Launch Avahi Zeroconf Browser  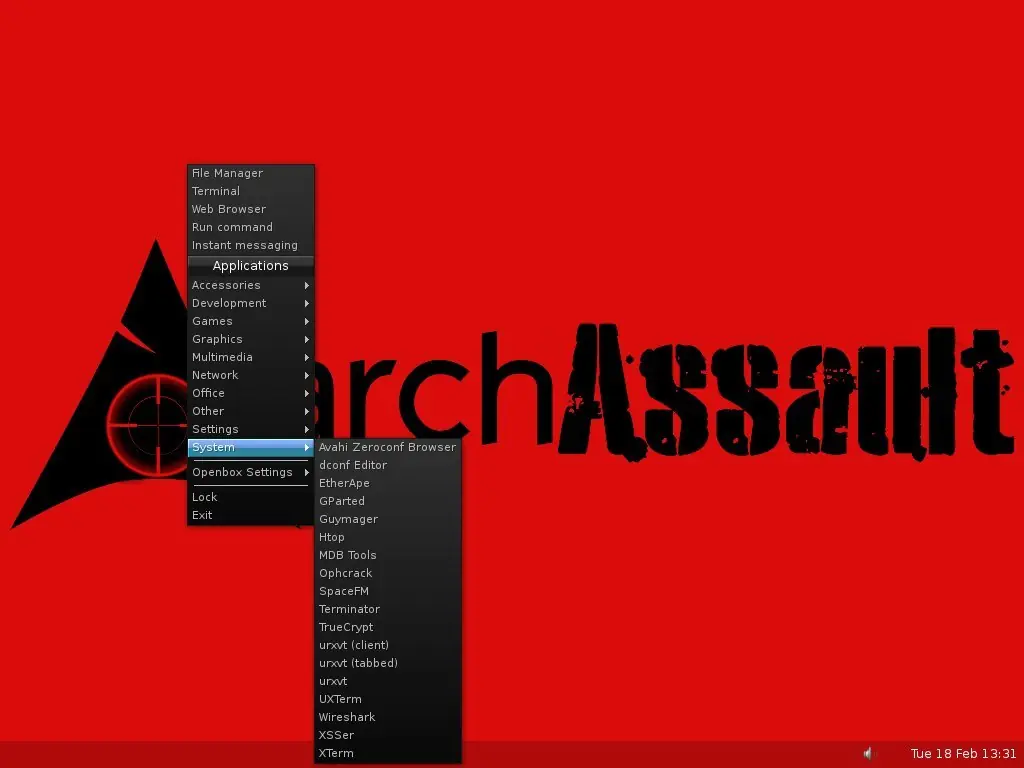click(388, 447)
